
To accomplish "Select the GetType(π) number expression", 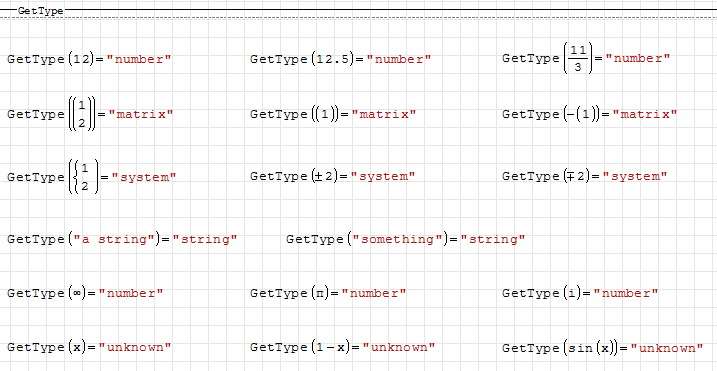I will point(328,293).
